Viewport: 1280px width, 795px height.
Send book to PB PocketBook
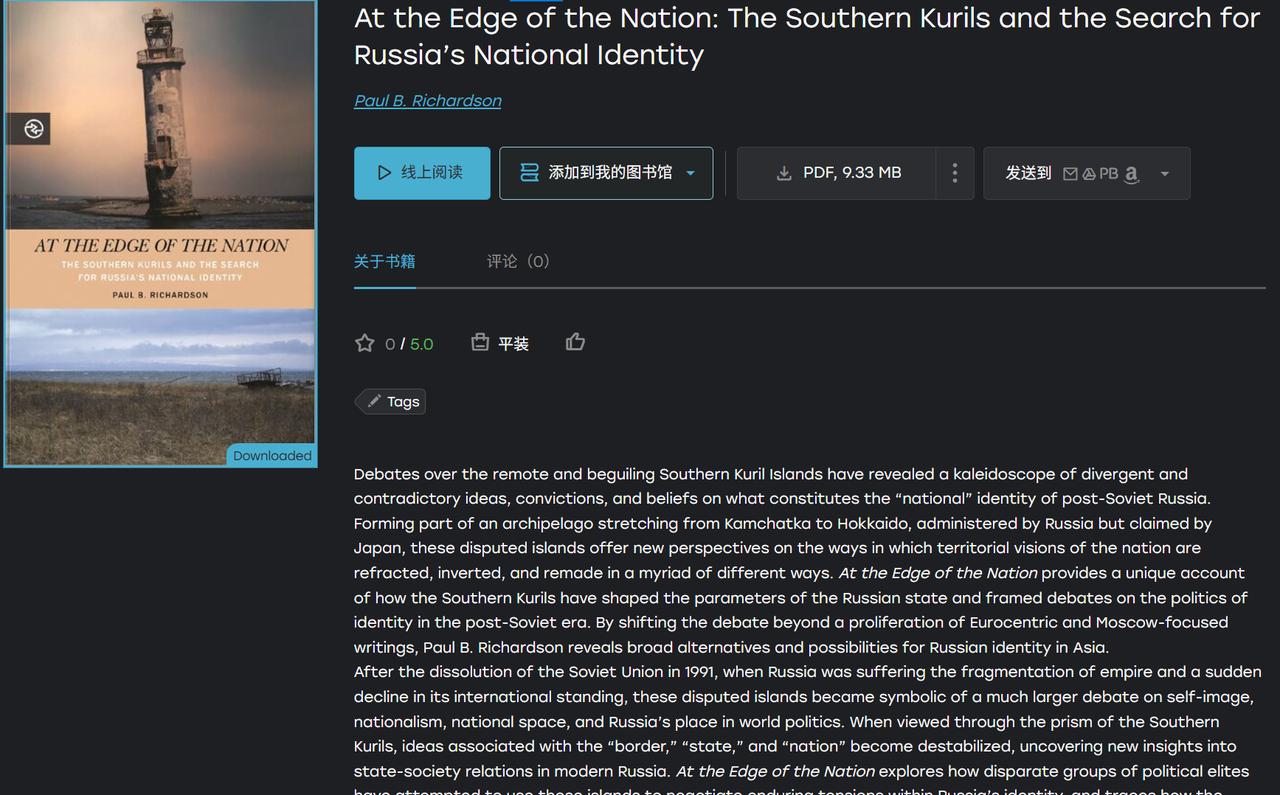point(1109,174)
